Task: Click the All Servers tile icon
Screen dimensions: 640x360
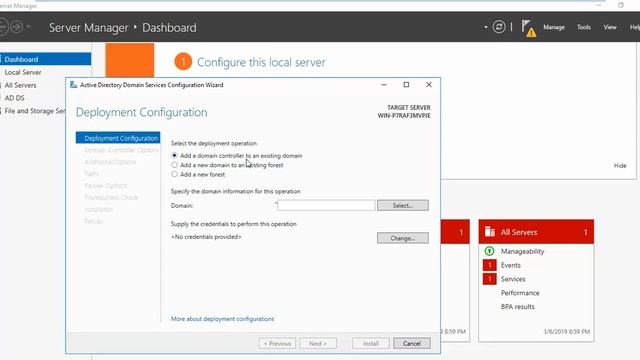Action: click(x=490, y=232)
